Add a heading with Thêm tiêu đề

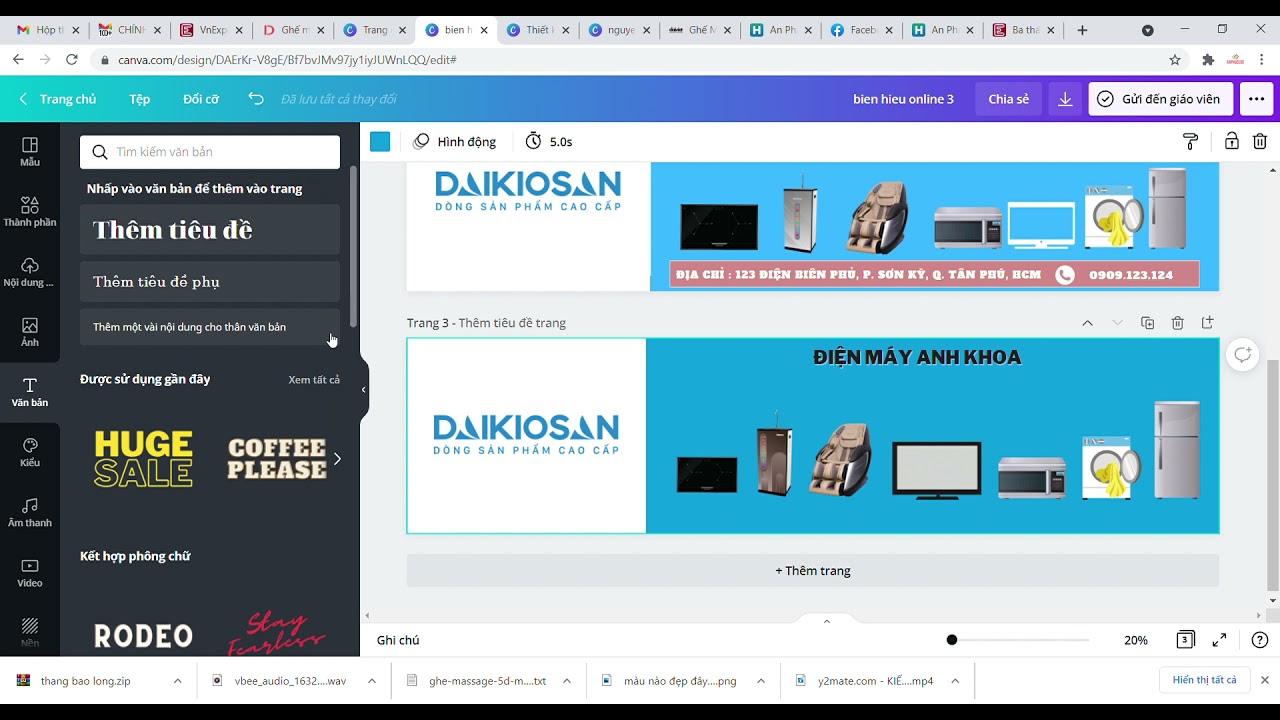[210, 230]
